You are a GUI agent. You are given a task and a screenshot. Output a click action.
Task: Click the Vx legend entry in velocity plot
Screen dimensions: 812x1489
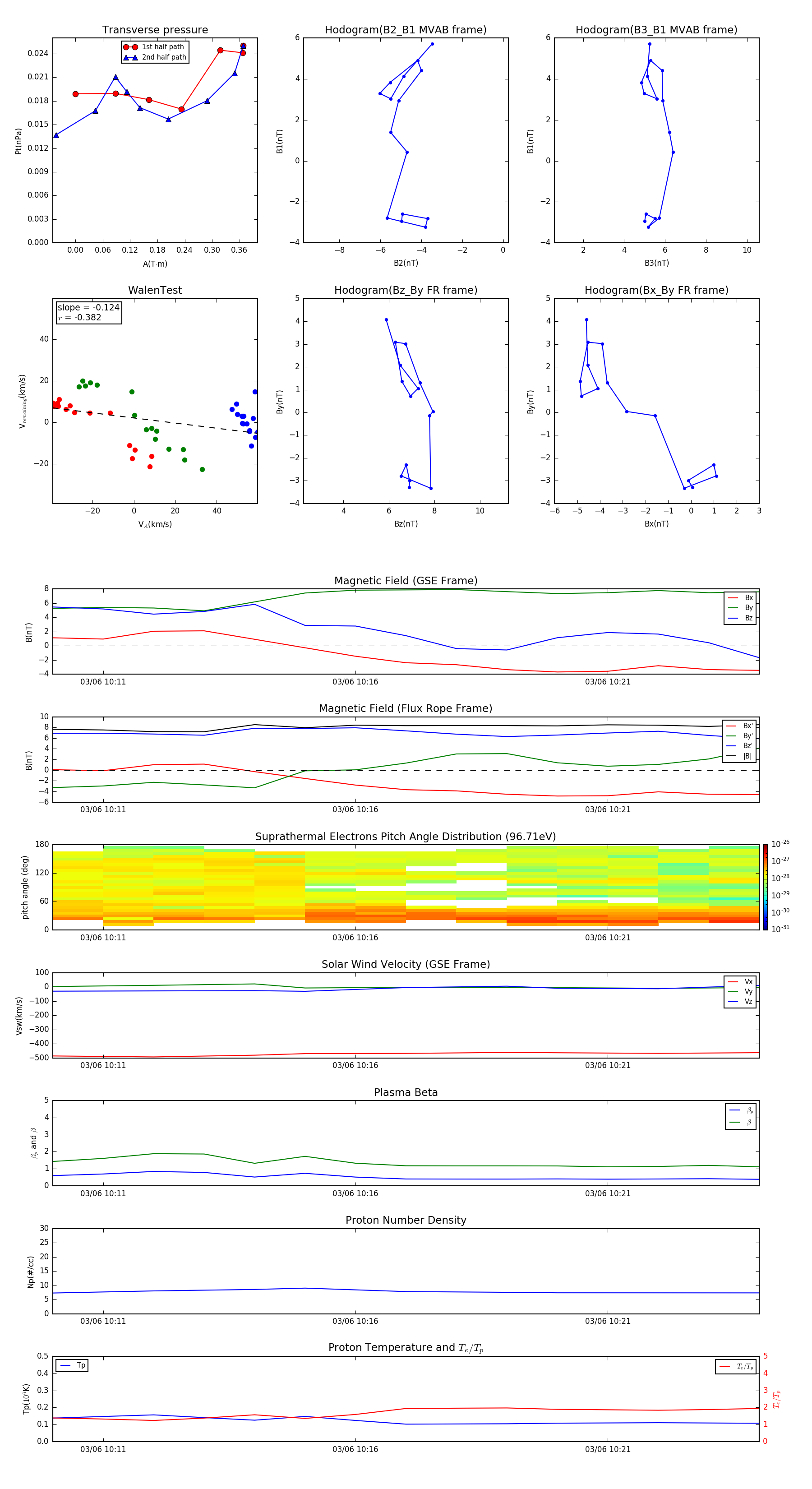coord(740,981)
